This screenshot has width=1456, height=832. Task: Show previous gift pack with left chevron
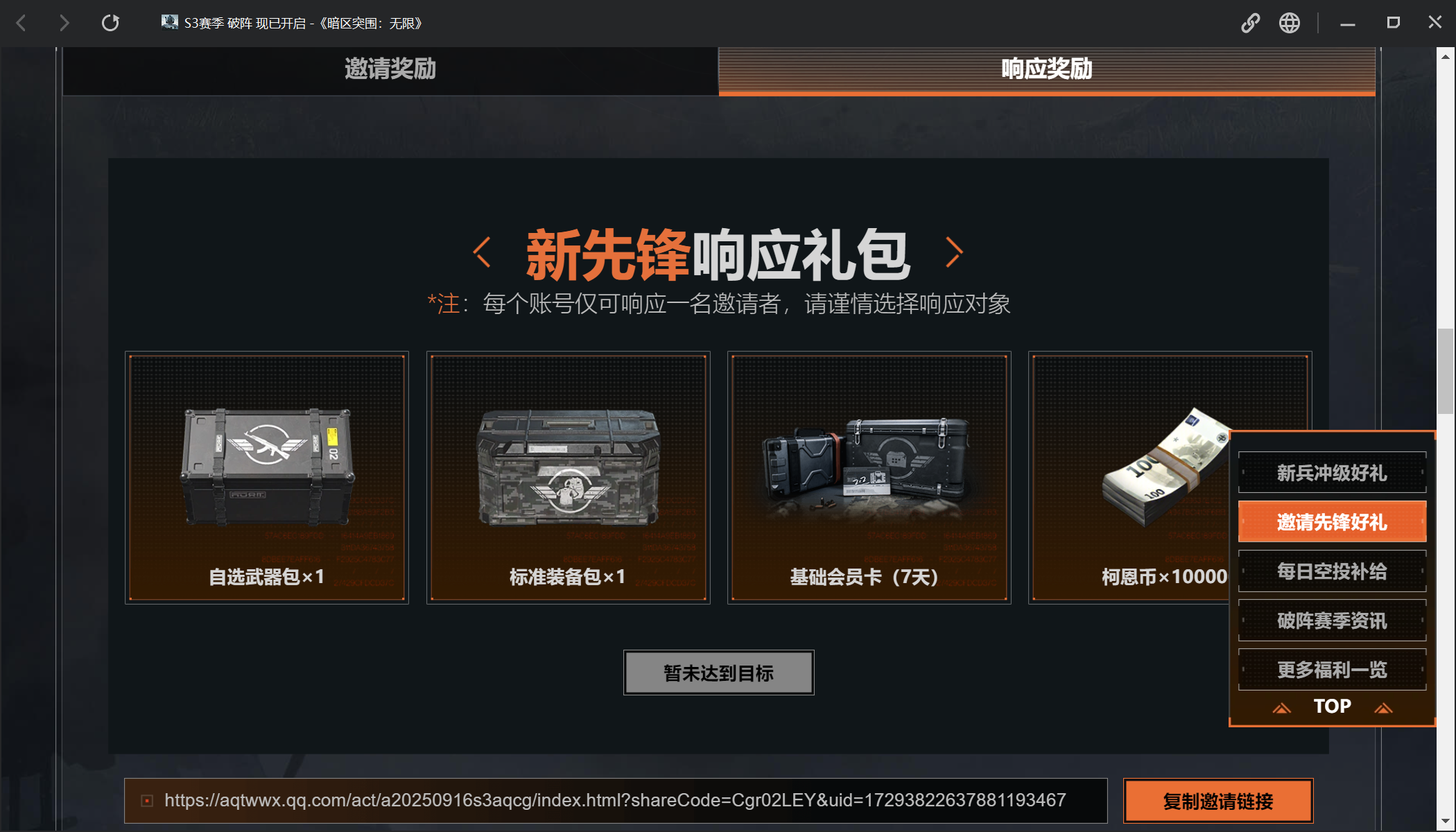(x=482, y=252)
